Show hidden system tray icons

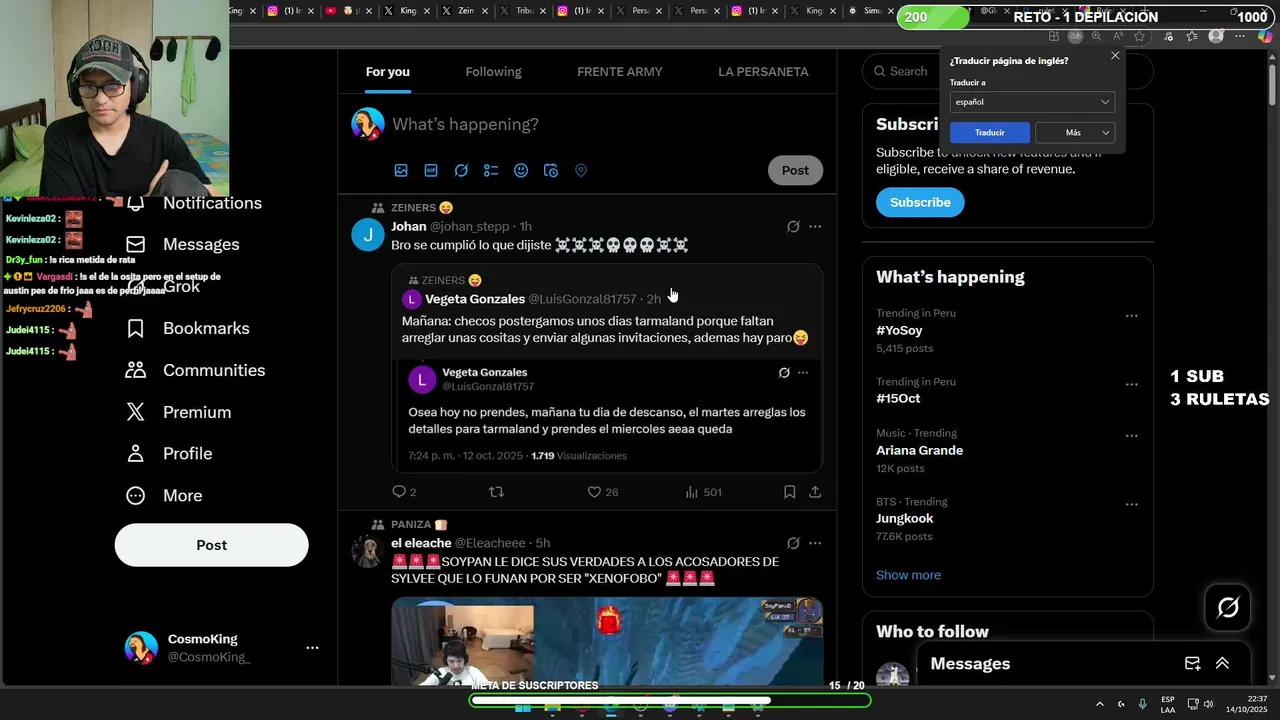1099,704
